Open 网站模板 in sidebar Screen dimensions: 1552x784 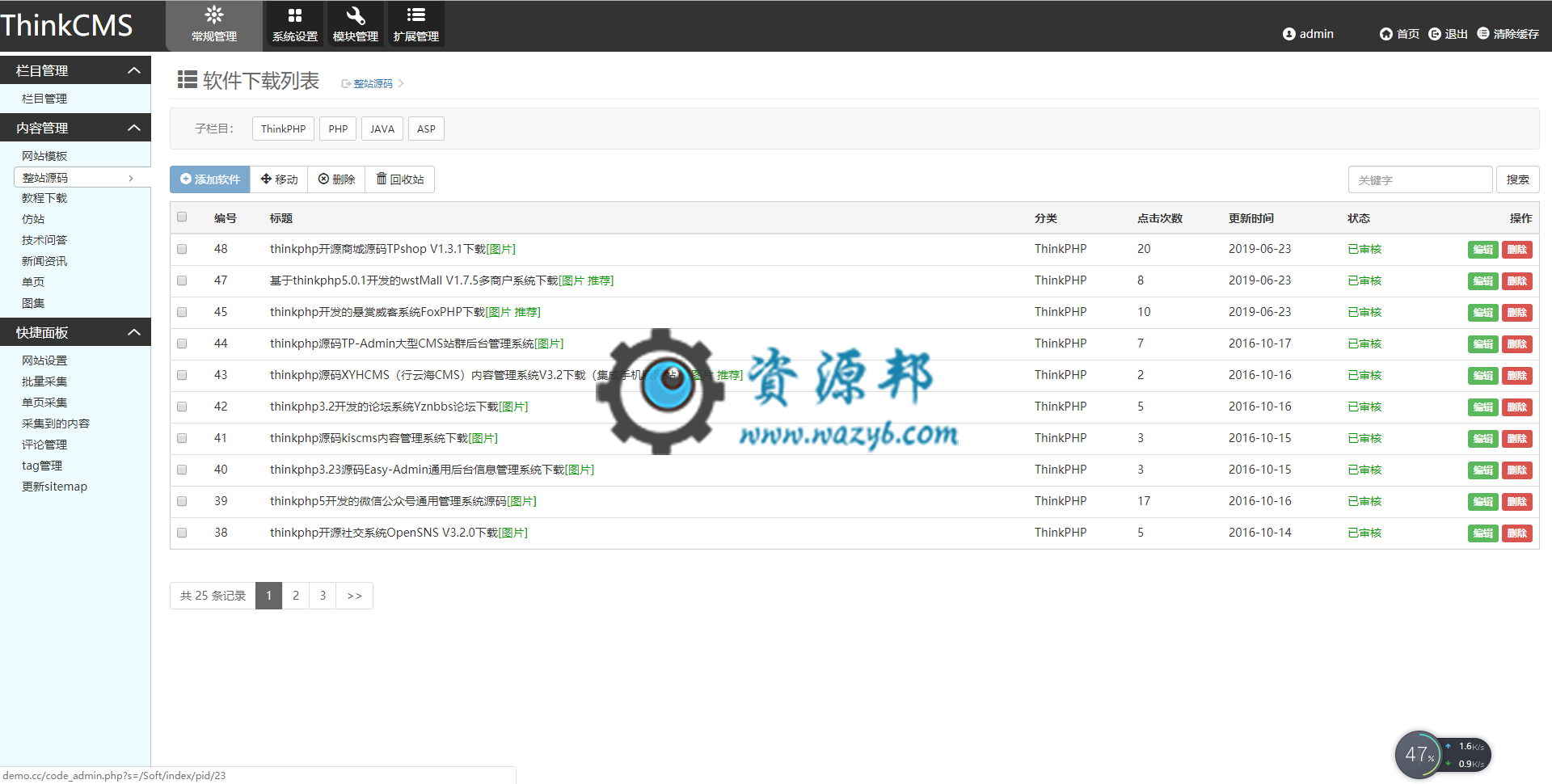click(44, 156)
